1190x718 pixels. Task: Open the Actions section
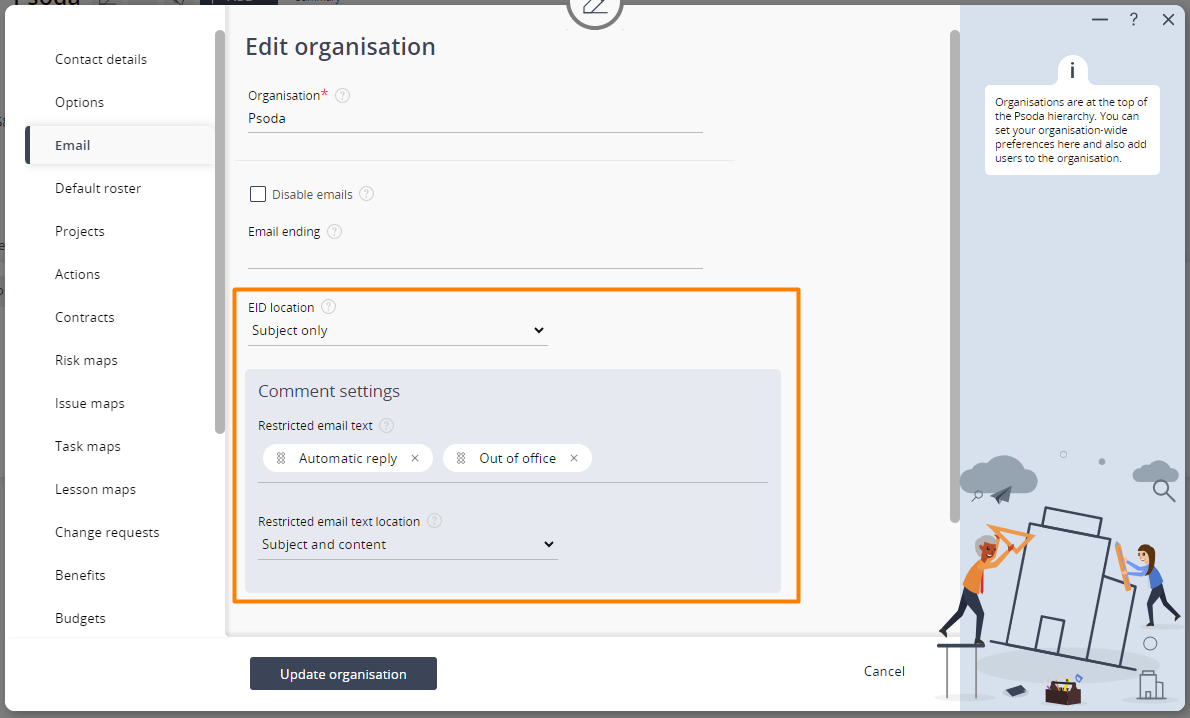(x=77, y=274)
